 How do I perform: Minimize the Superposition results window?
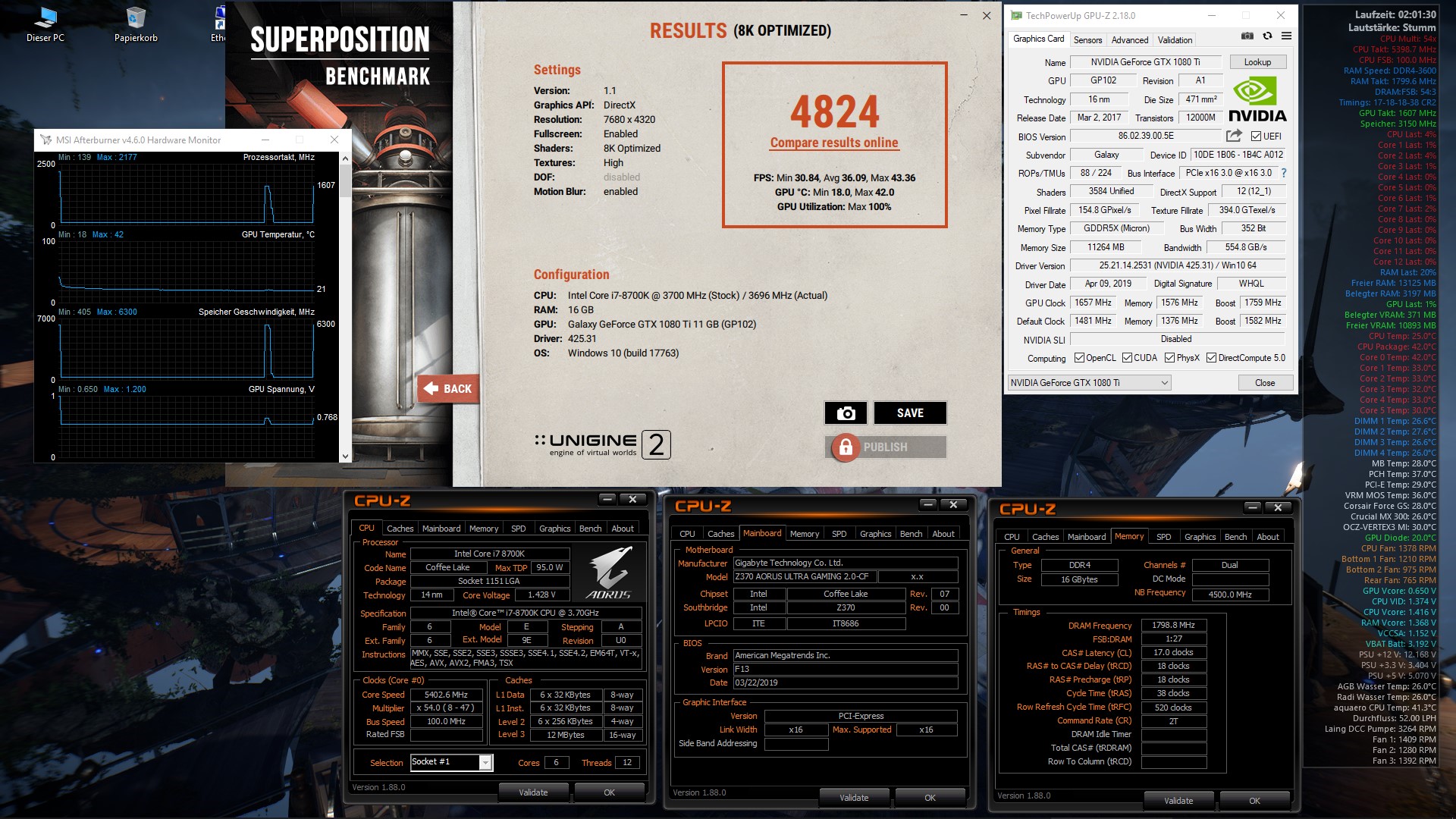pos(964,15)
